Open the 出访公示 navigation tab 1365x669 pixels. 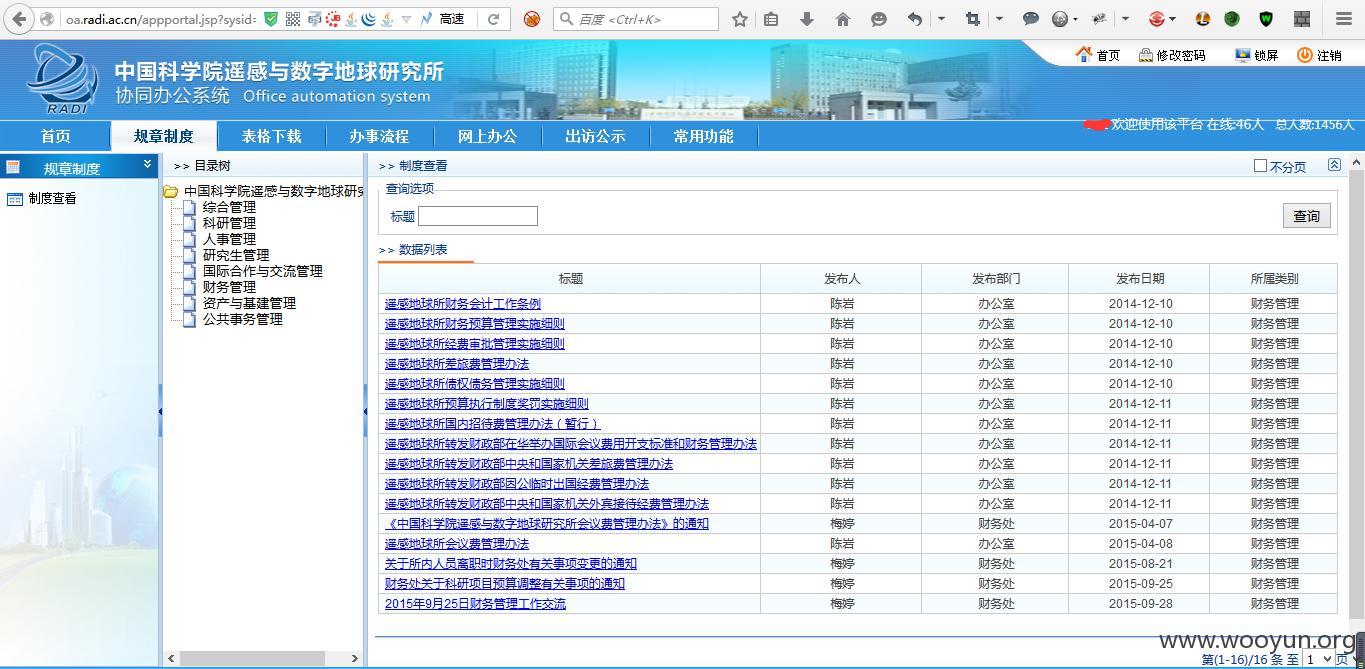coord(595,136)
